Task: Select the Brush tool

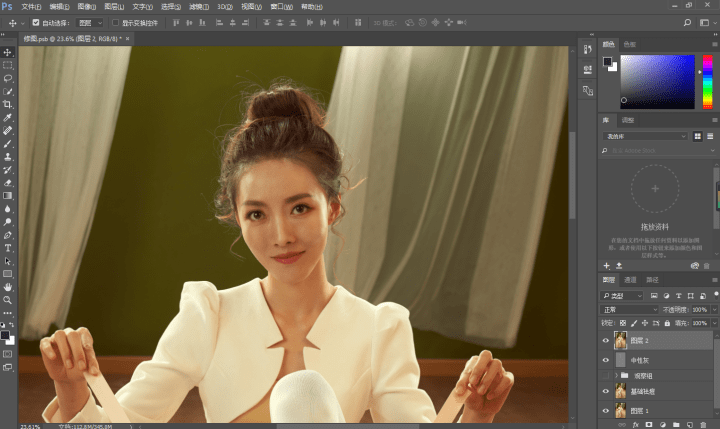Action: click(7, 144)
